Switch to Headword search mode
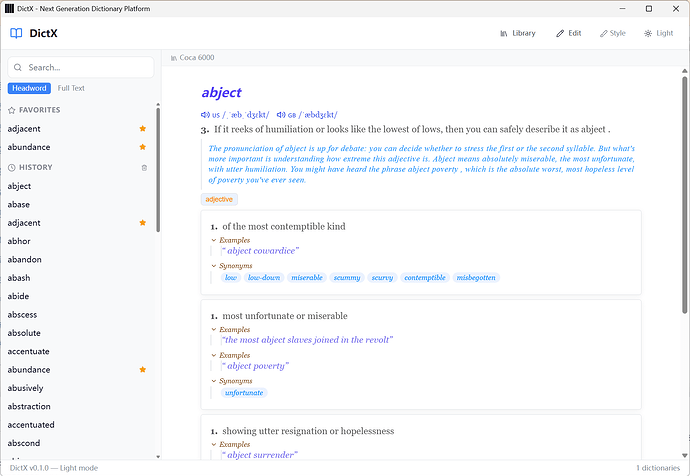690x476 pixels. pyautogui.click(x=29, y=88)
